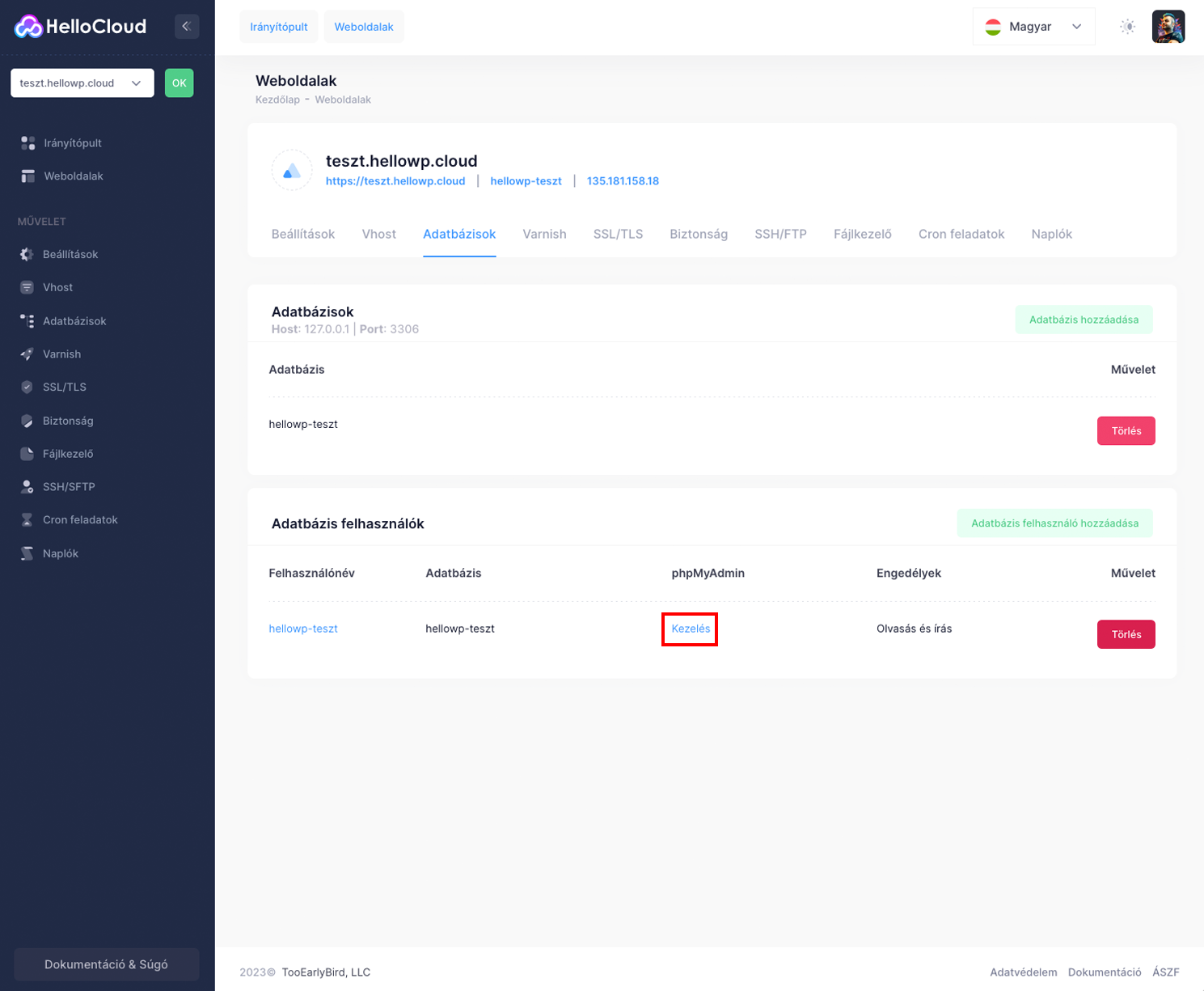1204x991 pixels.
Task: Switch to the Biztonság tab
Action: coord(699,234)
